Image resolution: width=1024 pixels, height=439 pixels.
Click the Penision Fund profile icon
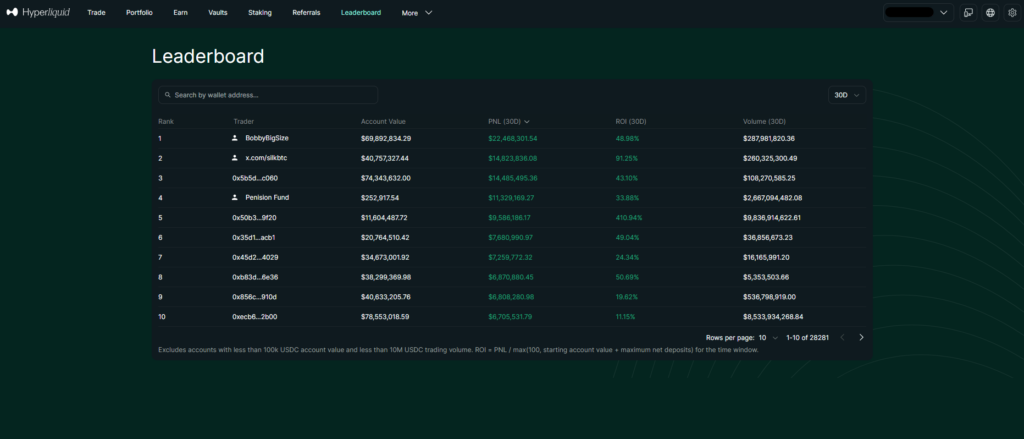(235, 197)
